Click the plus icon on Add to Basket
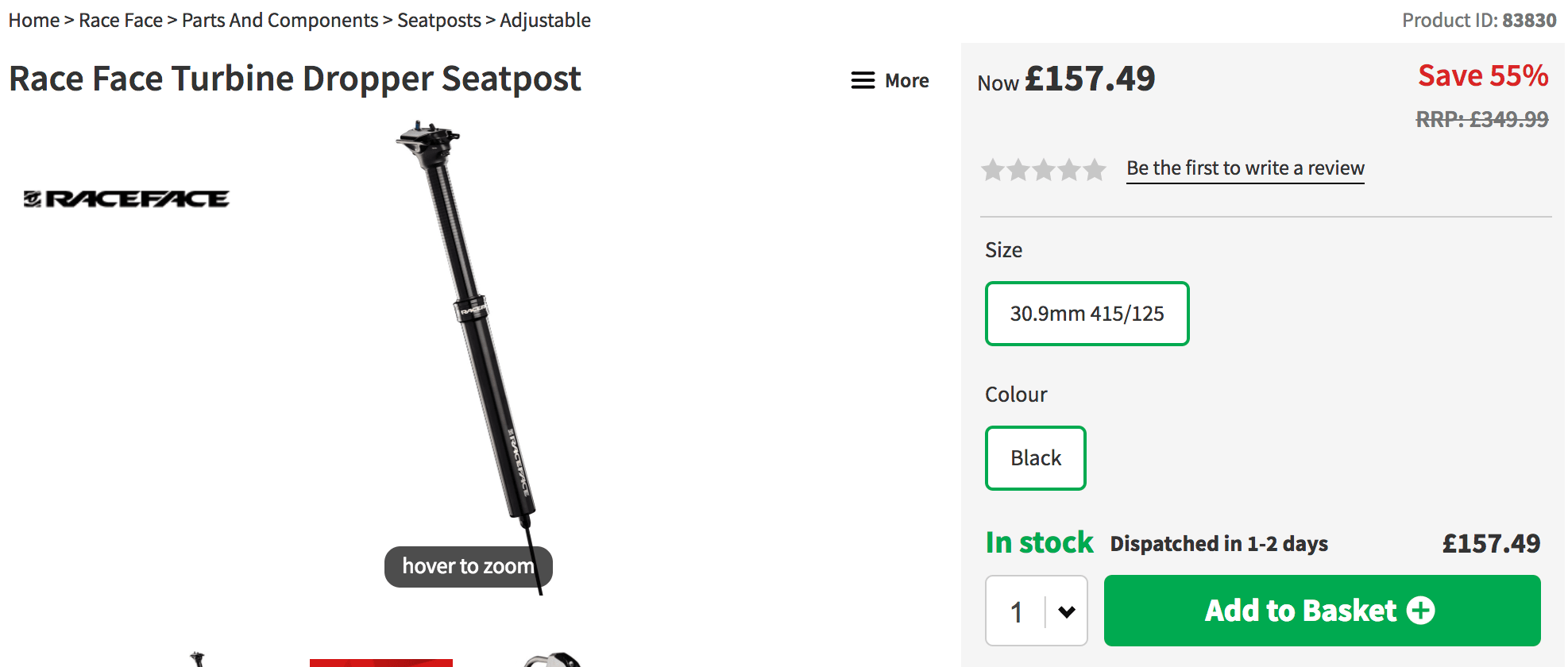1568x667 pixels. [1420, 610]
